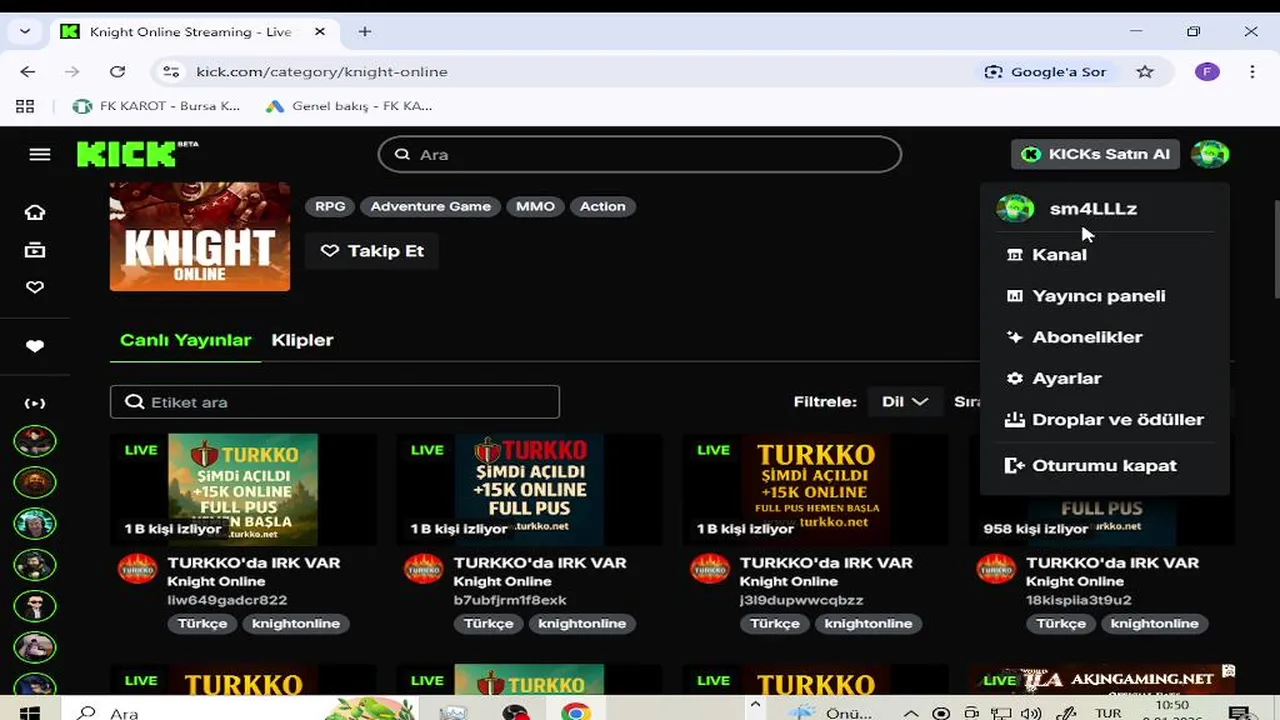Open a new Chrome tab

365,32
